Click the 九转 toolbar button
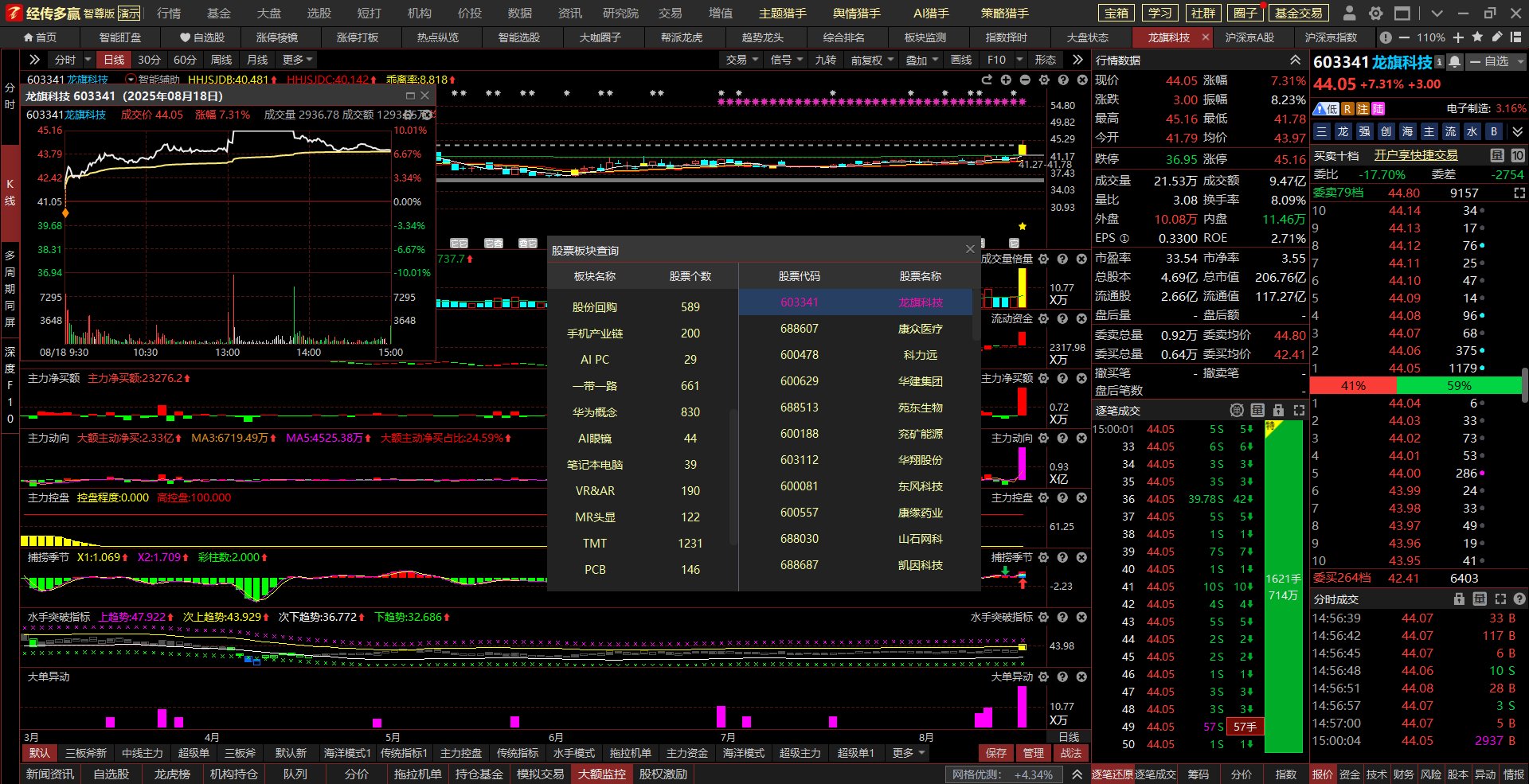This screenshot has height=784, width=1529. coord(825,60)
